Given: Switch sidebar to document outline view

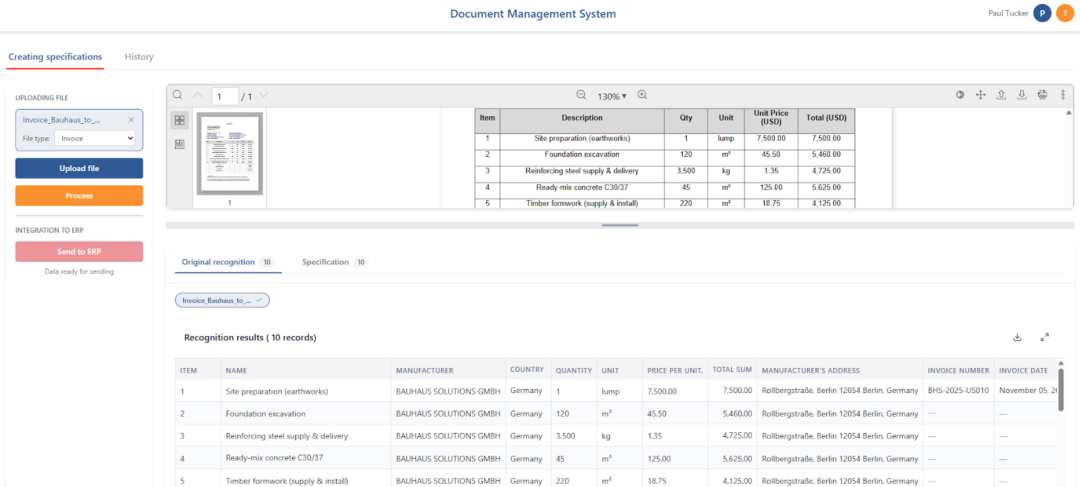Looking at the screenshot, I should tap(180, 144).
